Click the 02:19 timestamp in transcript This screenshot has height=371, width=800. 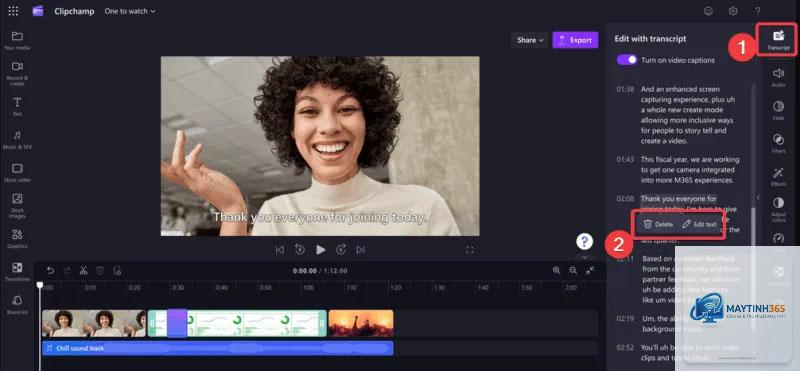pos(625,318)
